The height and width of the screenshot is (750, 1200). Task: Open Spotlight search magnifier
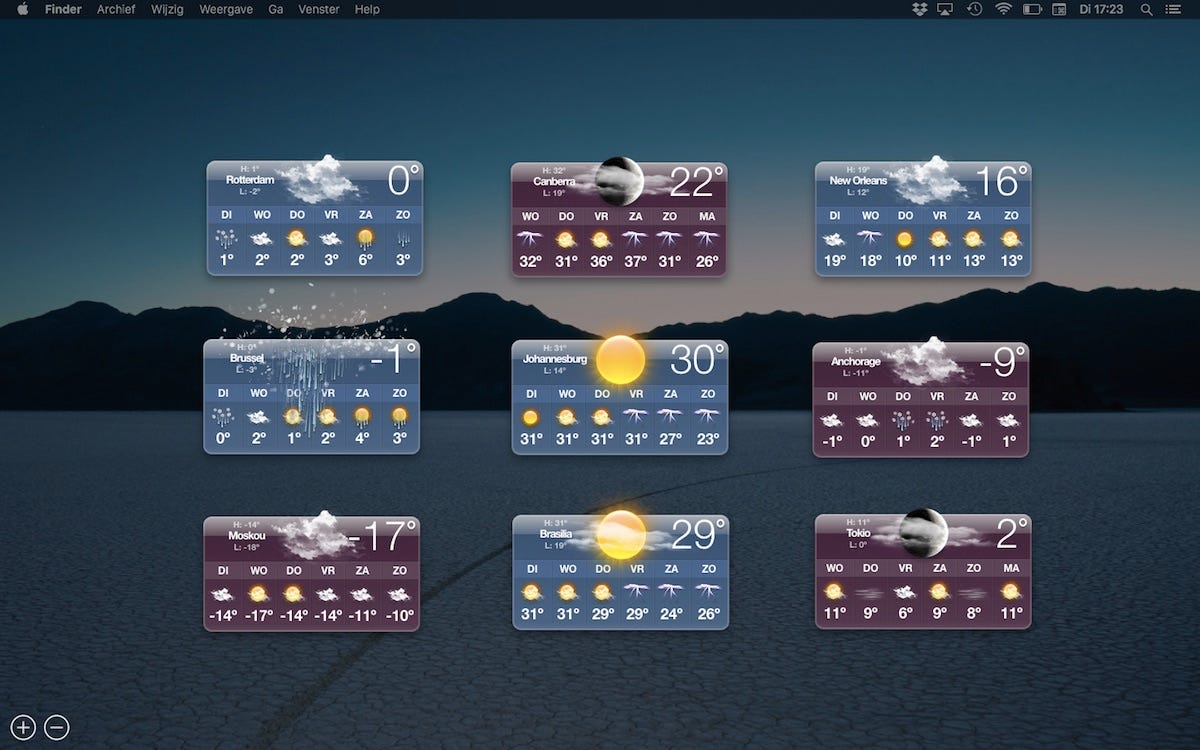coord(1146,9)
